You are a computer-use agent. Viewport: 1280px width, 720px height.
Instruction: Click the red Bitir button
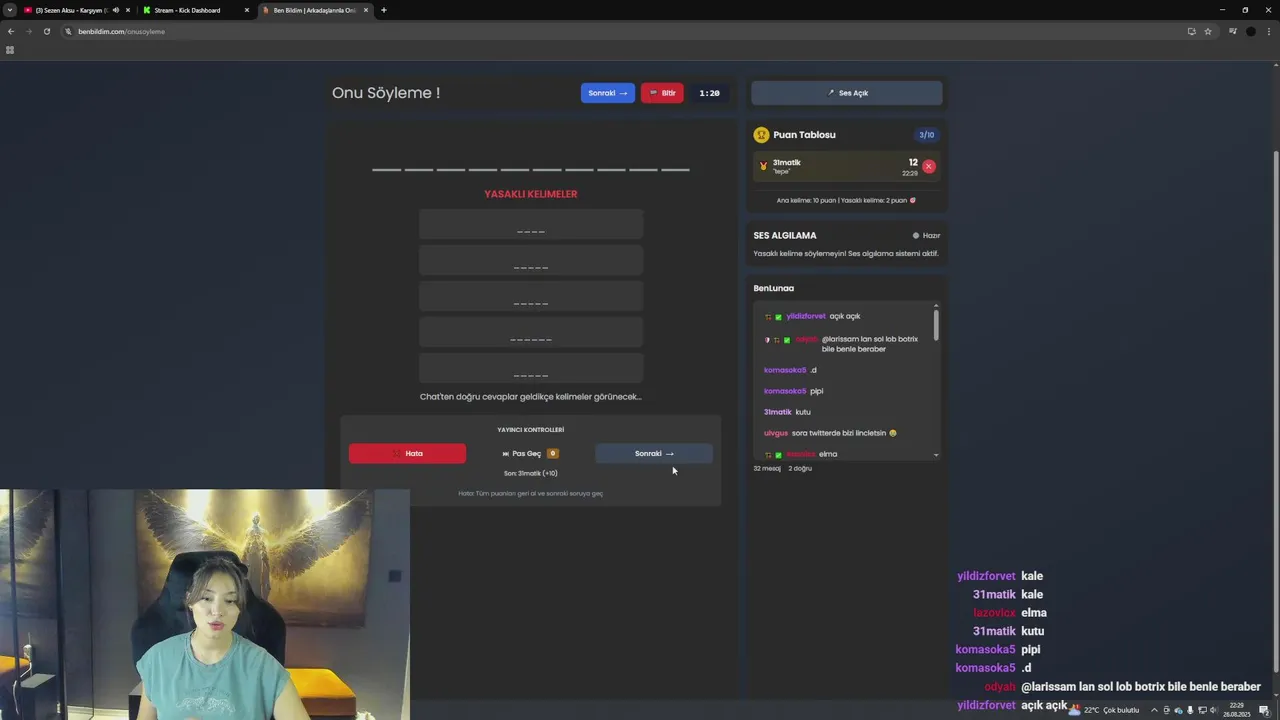662,93
